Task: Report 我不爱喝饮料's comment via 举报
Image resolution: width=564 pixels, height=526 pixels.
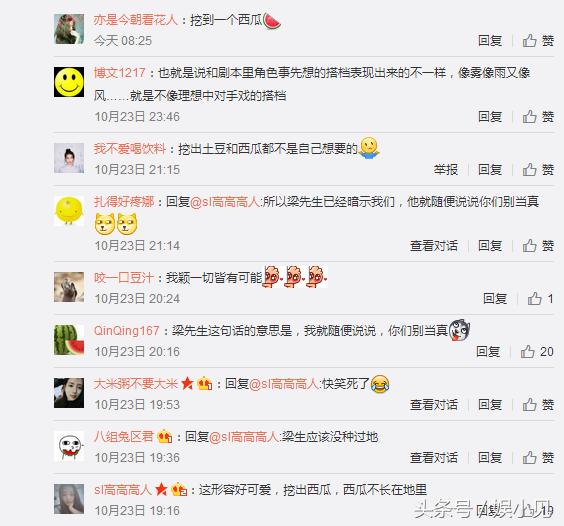Action: (x=446, y=169)
